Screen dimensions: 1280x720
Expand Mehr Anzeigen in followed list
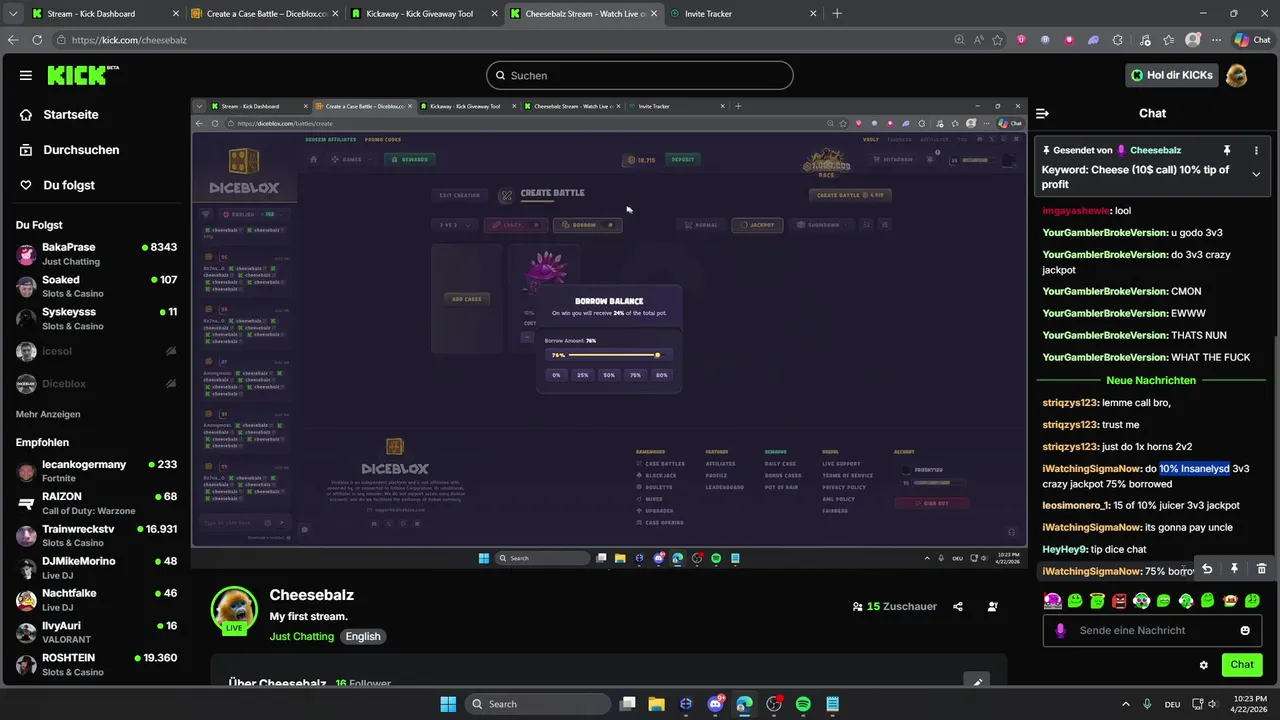[x=48, y=414]
